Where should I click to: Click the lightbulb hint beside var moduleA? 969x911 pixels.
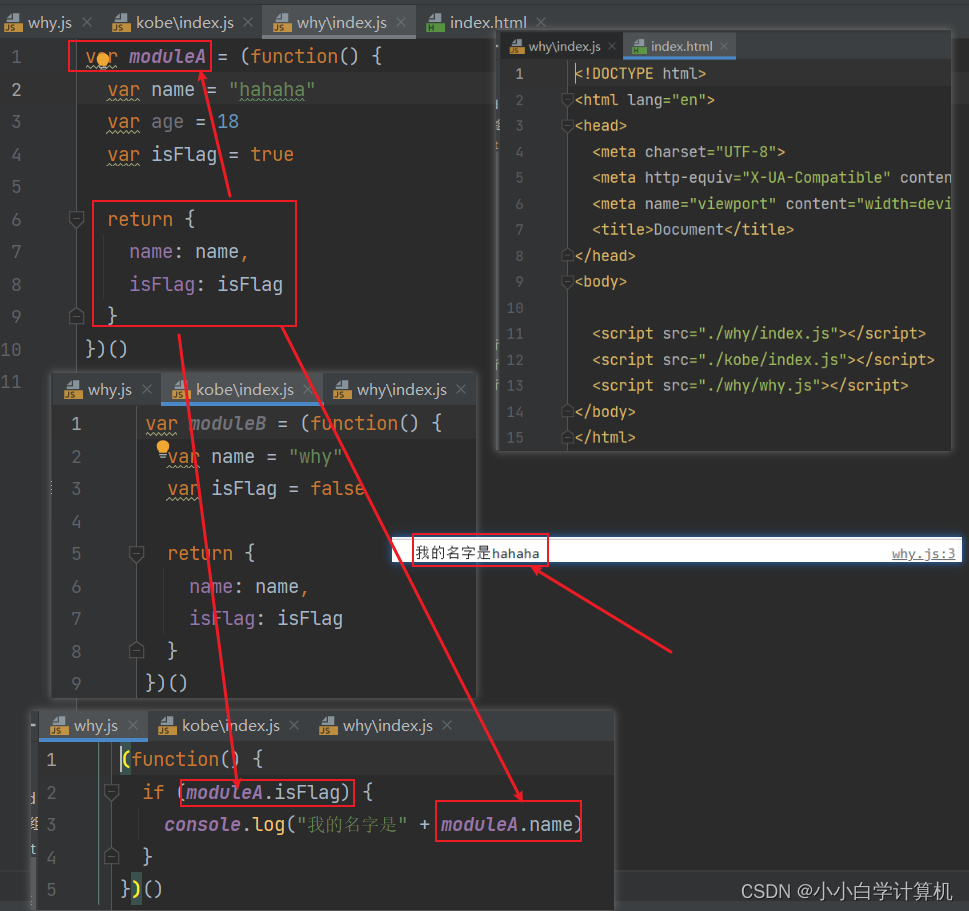coord(103,60)
